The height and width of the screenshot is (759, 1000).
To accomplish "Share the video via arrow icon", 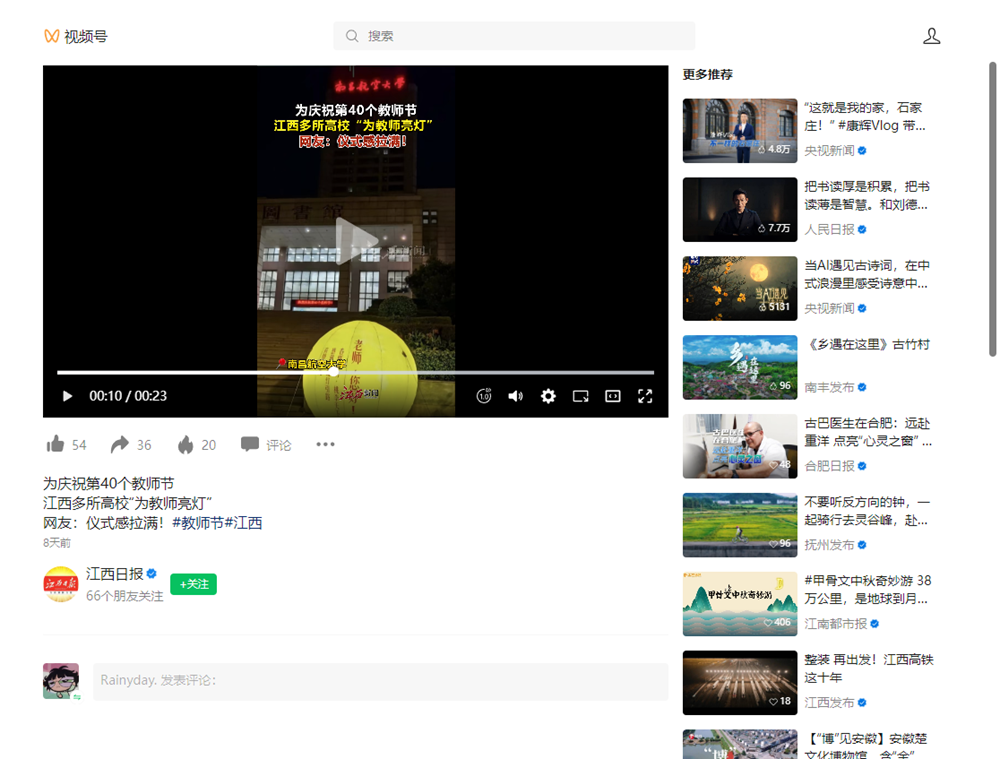I will [120, 444].
